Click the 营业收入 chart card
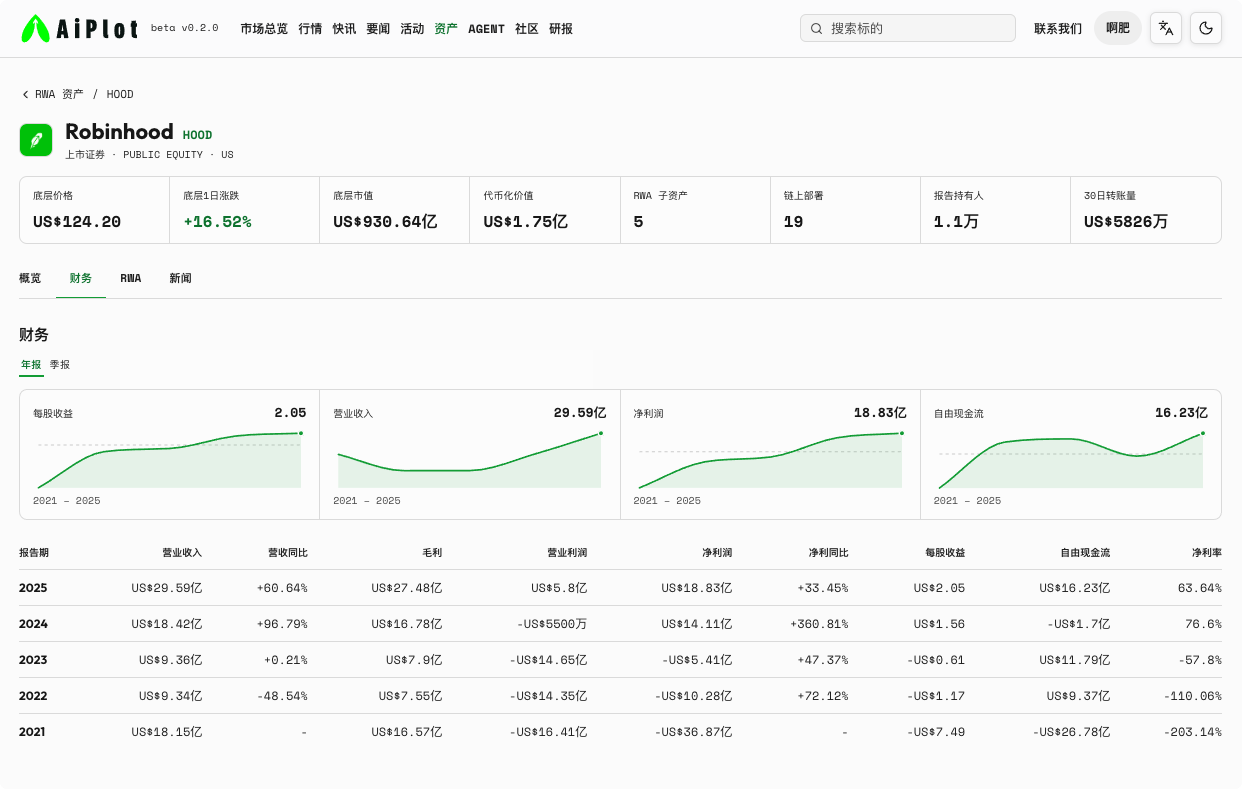 (470, 454)
